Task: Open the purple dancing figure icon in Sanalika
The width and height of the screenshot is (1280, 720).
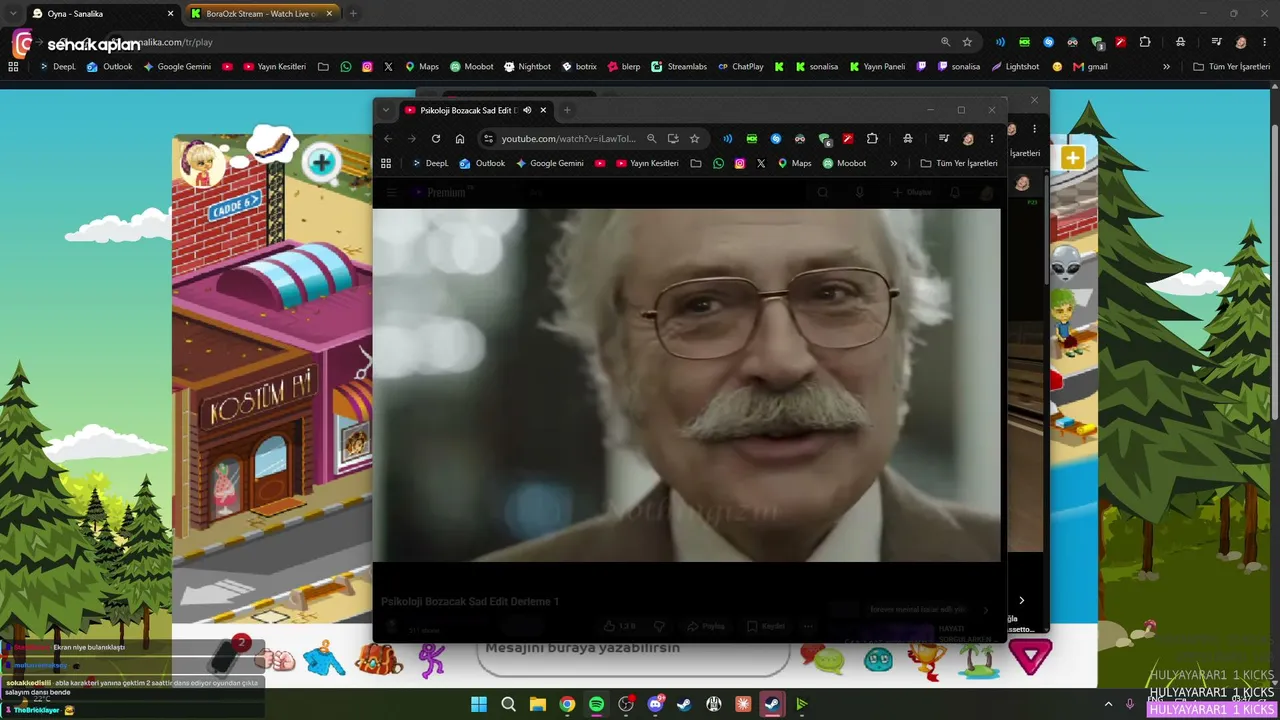Action: 432,659
